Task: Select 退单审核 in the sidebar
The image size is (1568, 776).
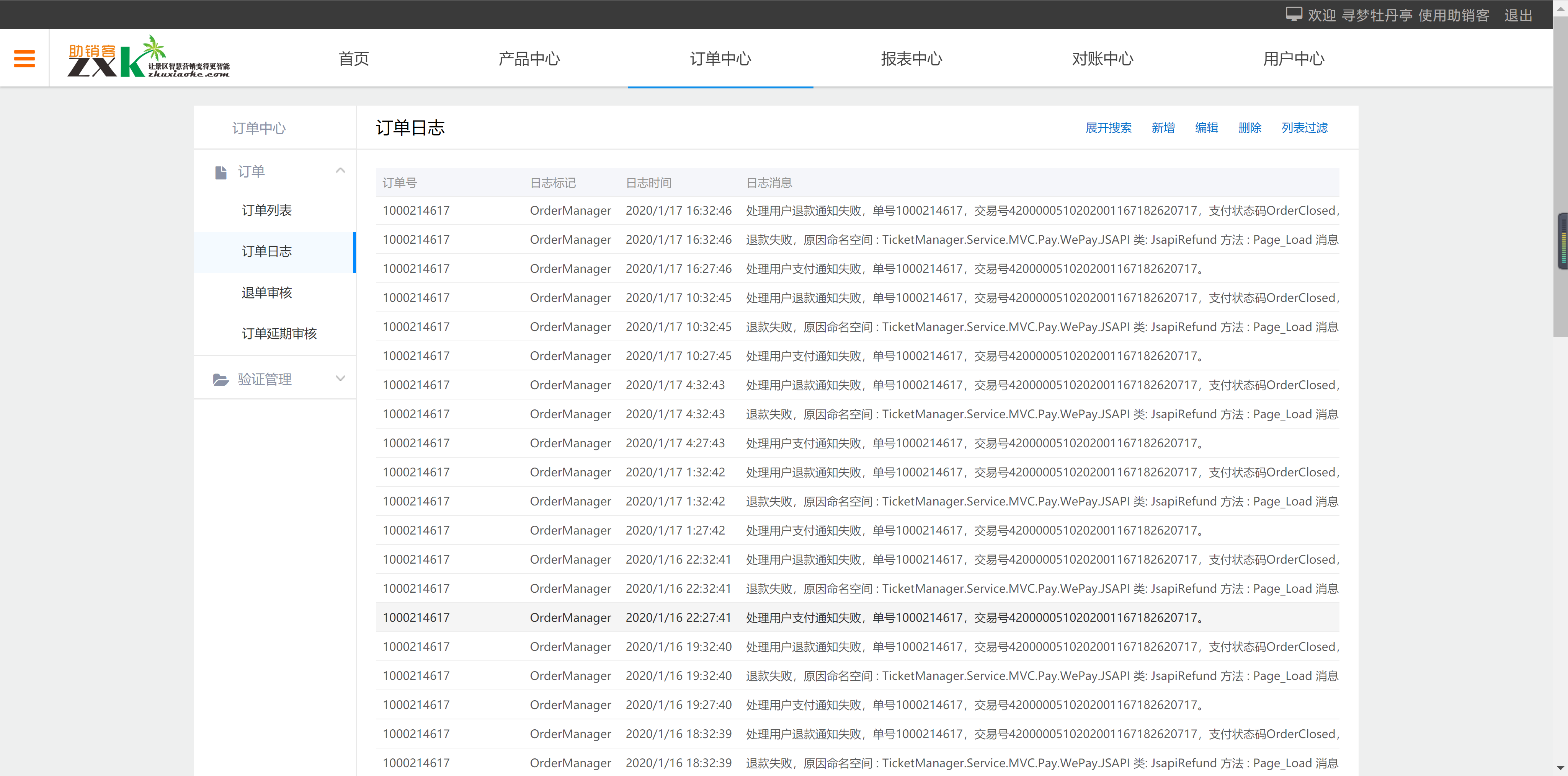Action: pyautogui.click(x=266, y=292)
